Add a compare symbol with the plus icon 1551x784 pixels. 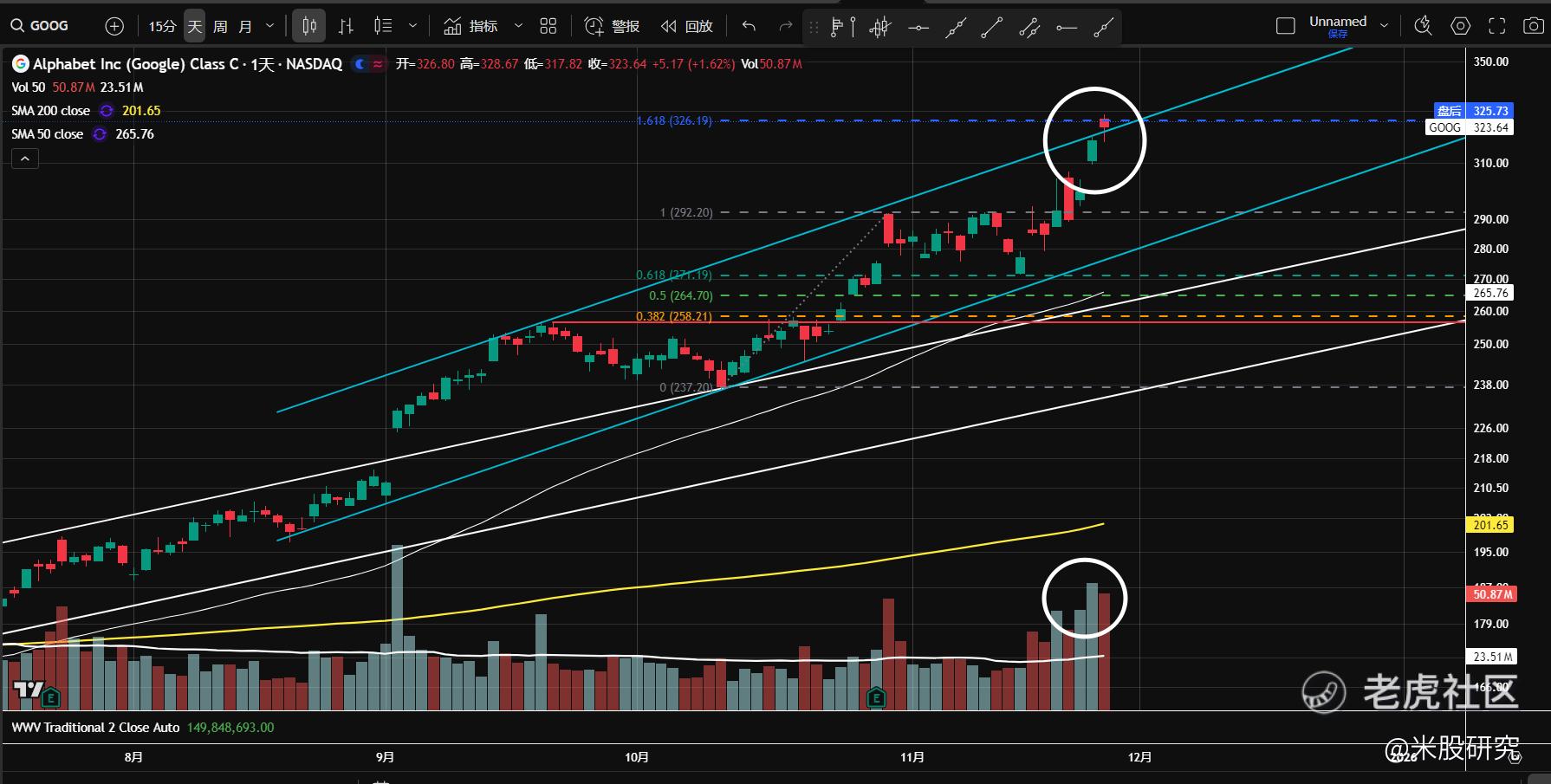coord(114,26)
